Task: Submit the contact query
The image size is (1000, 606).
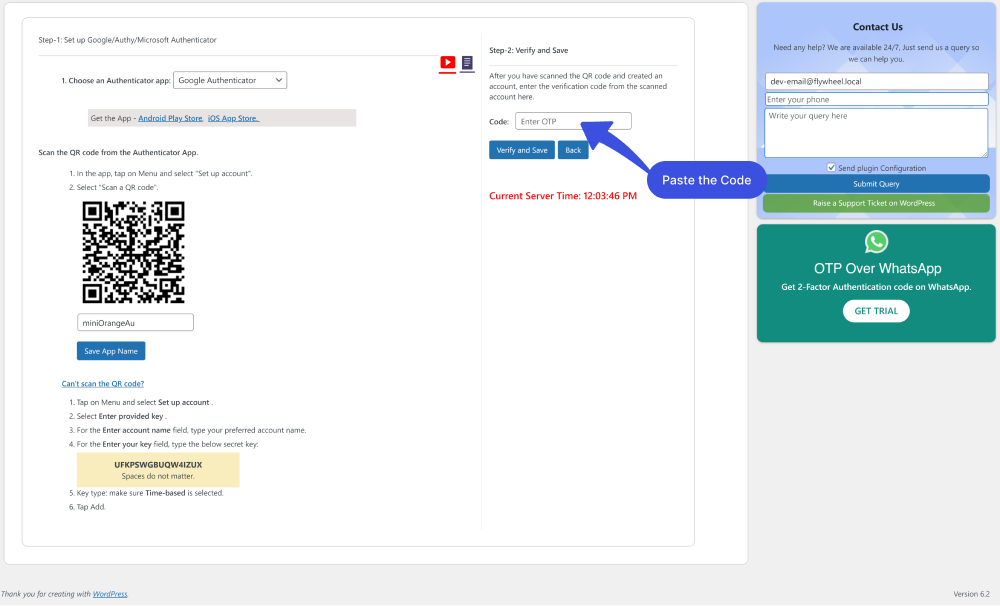Action: pyautogui.click(x=876, y=184)
